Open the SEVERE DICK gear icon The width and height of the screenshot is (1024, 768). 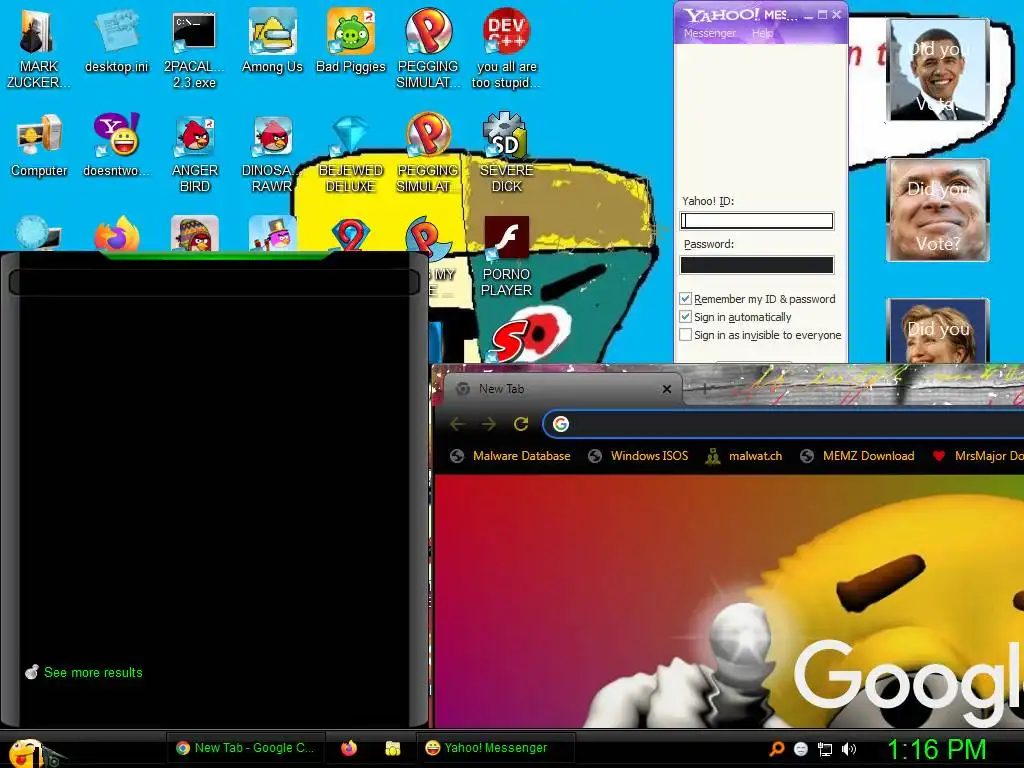click(x=506, y=152)
